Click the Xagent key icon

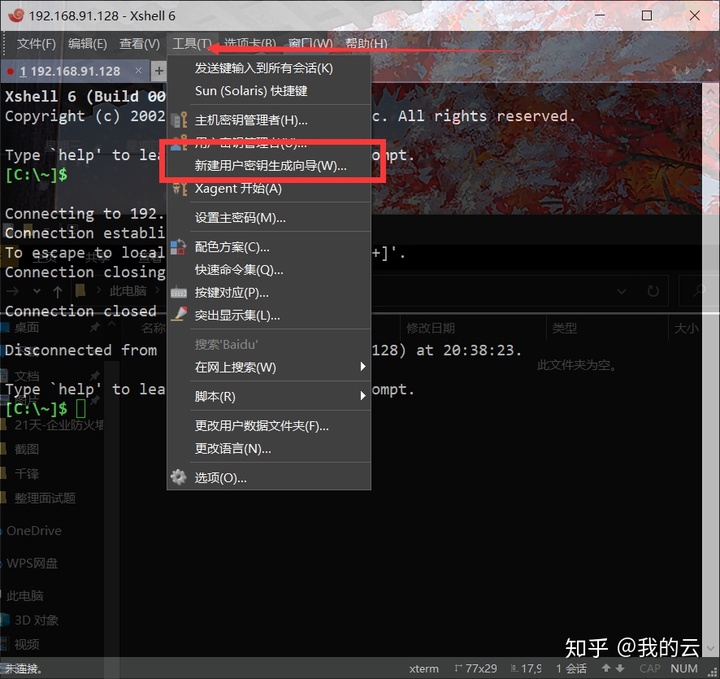(180, 189)
